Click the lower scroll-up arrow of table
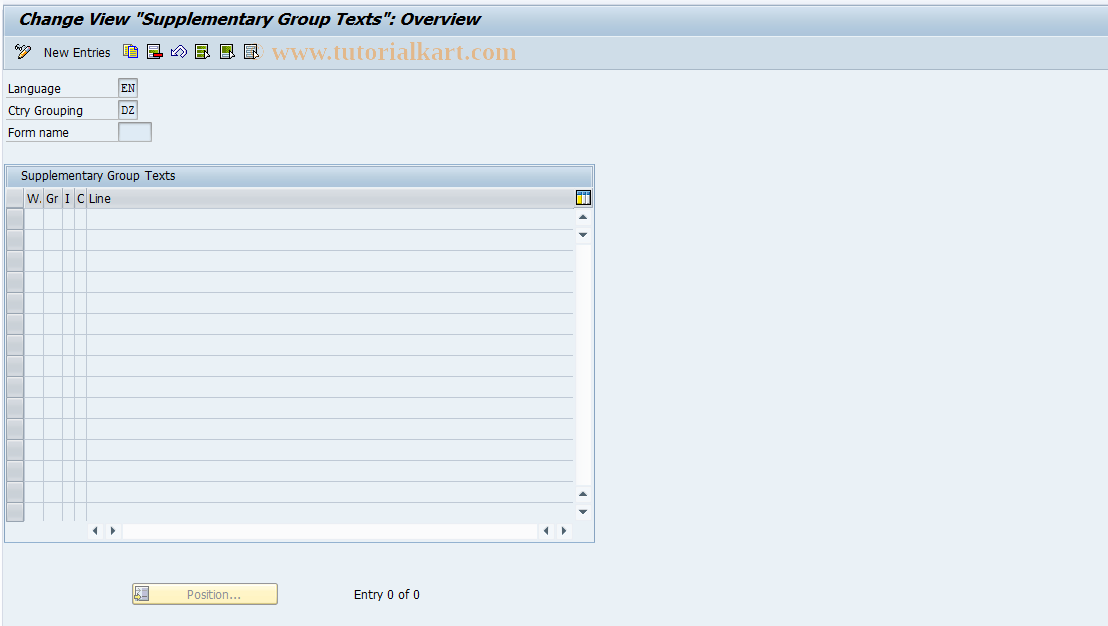The image size is (1108, 626). (583, 494)
